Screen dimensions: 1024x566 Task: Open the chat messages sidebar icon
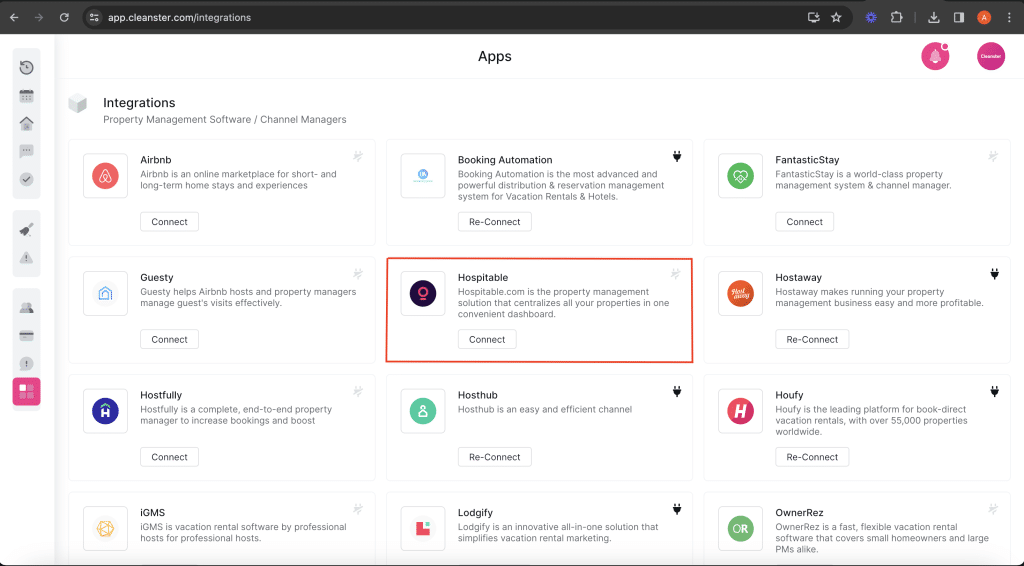(x=26, y=151)
